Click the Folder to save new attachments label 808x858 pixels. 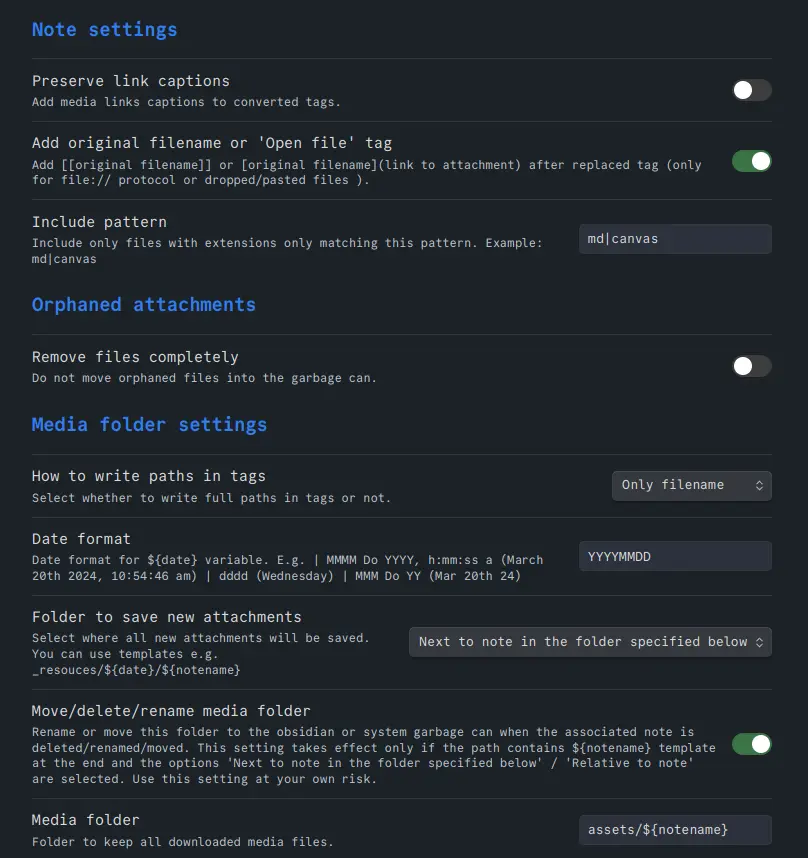(x=166, y=617)
